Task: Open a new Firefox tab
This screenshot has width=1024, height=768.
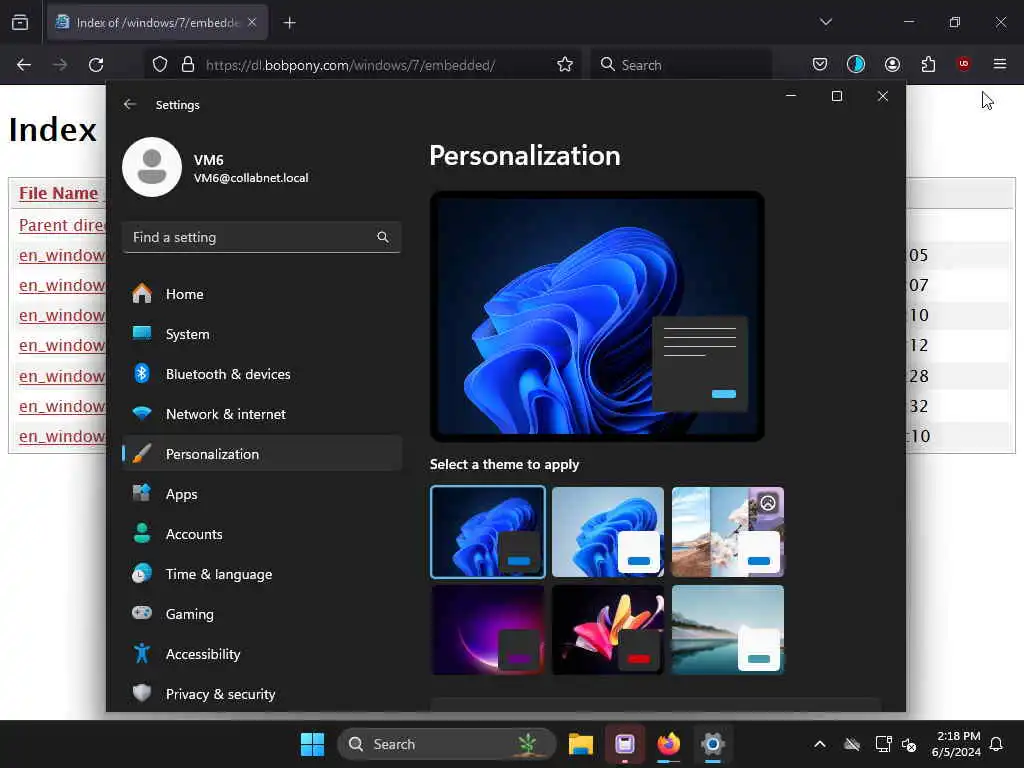Action: (289, 23)
